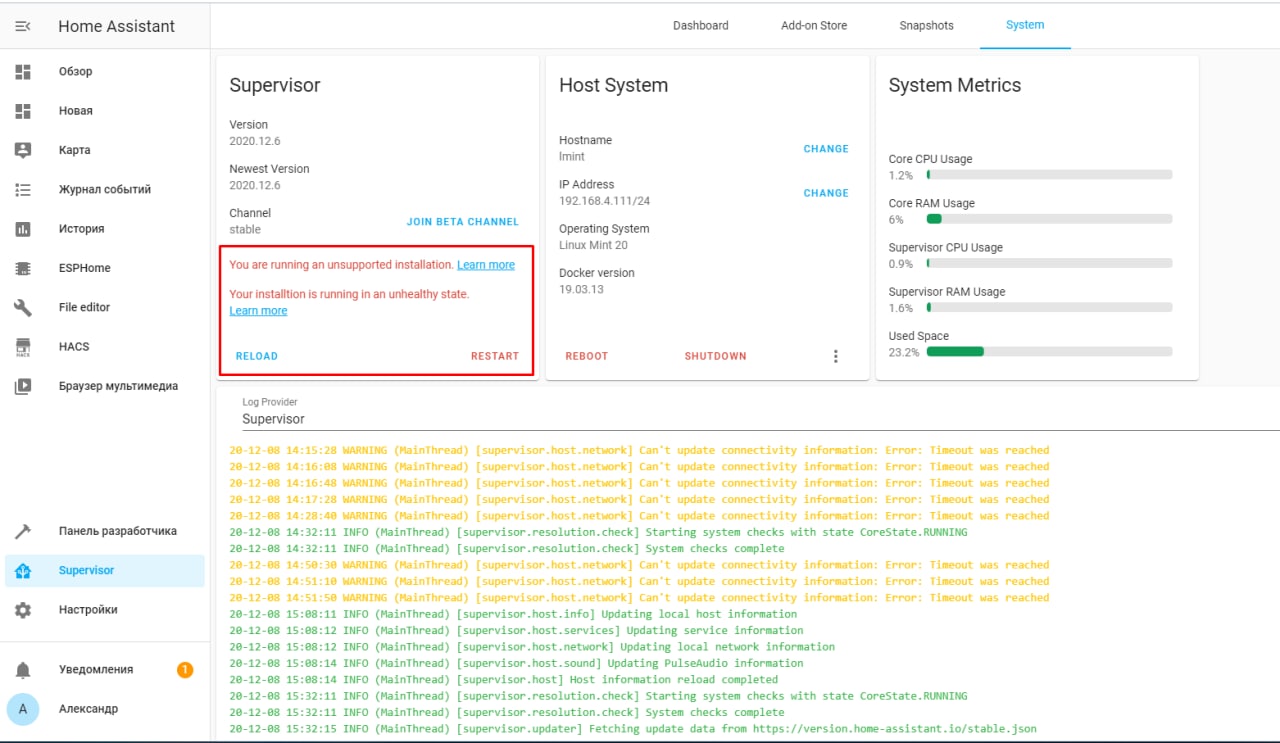Image resolution: width=1280 pixels, height=743 pixels.
Task: Collapse the sidebar with the menu icon
Action: (x=23, y=26)
